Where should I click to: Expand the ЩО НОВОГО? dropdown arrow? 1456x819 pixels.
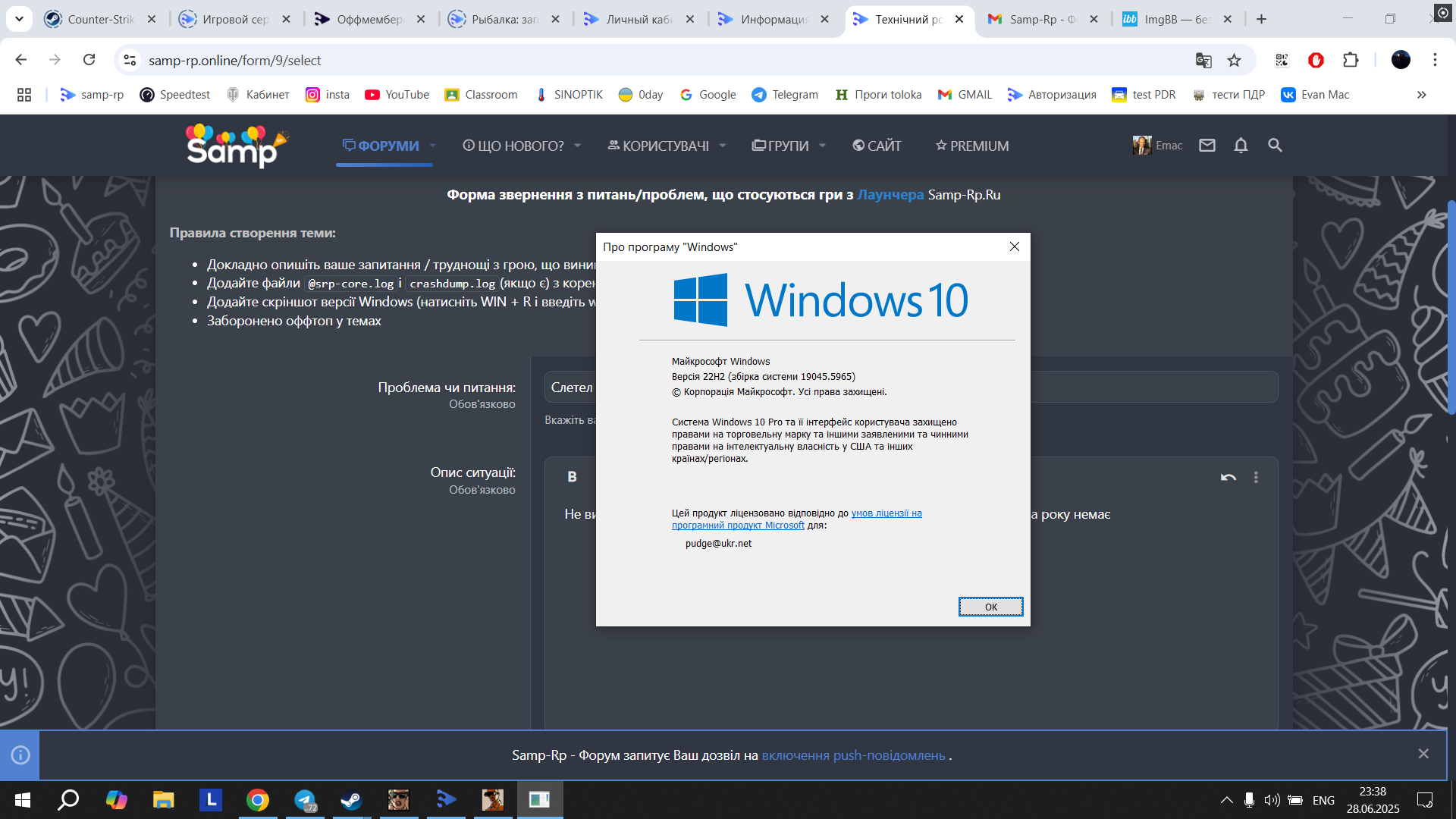pos(577,146)
